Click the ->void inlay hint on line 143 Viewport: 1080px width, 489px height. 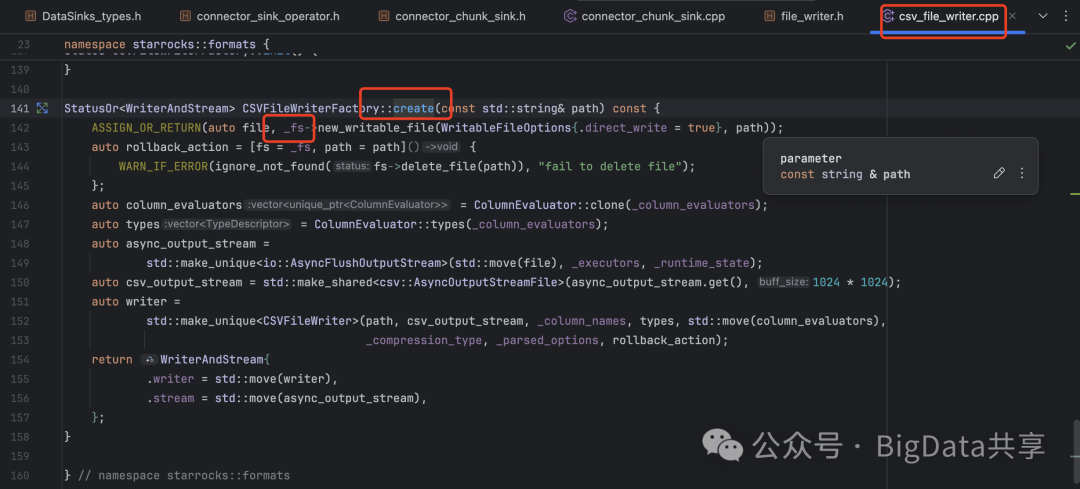point(440,147)
